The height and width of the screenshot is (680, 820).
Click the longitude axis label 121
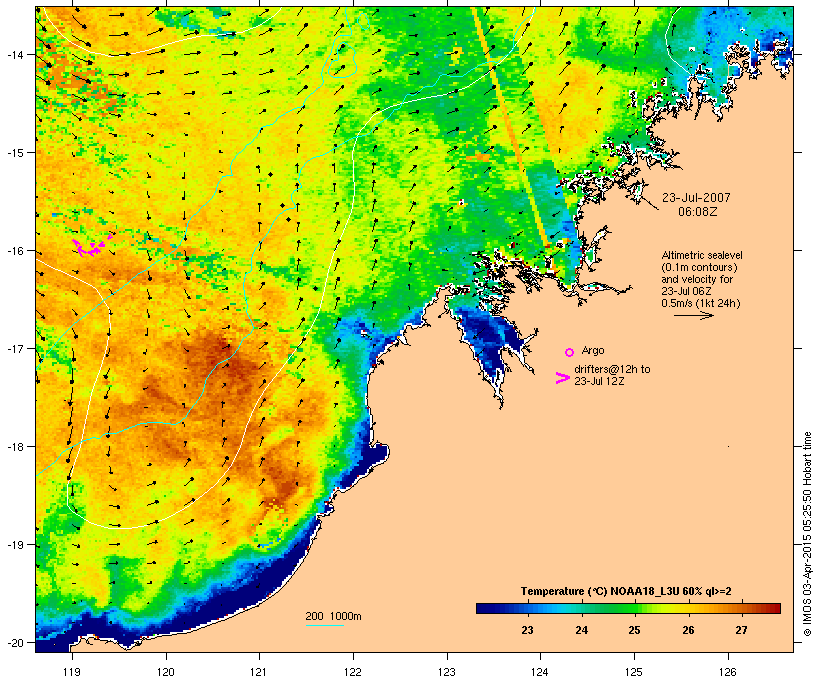(x=259, y=672)
